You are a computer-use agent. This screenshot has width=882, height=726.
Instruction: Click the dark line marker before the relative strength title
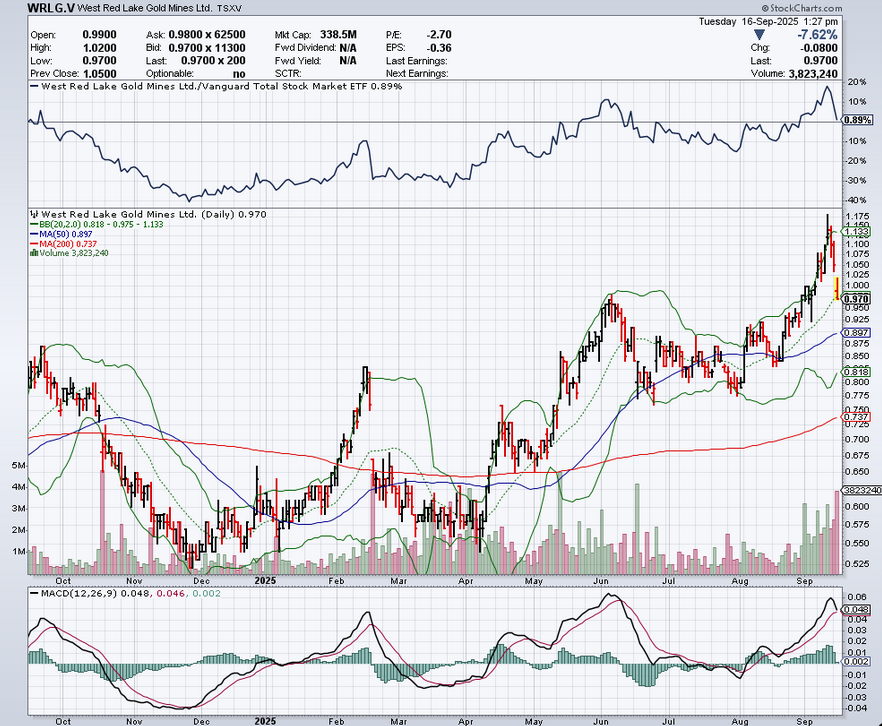pyautogui.click(x=33, y=87)
